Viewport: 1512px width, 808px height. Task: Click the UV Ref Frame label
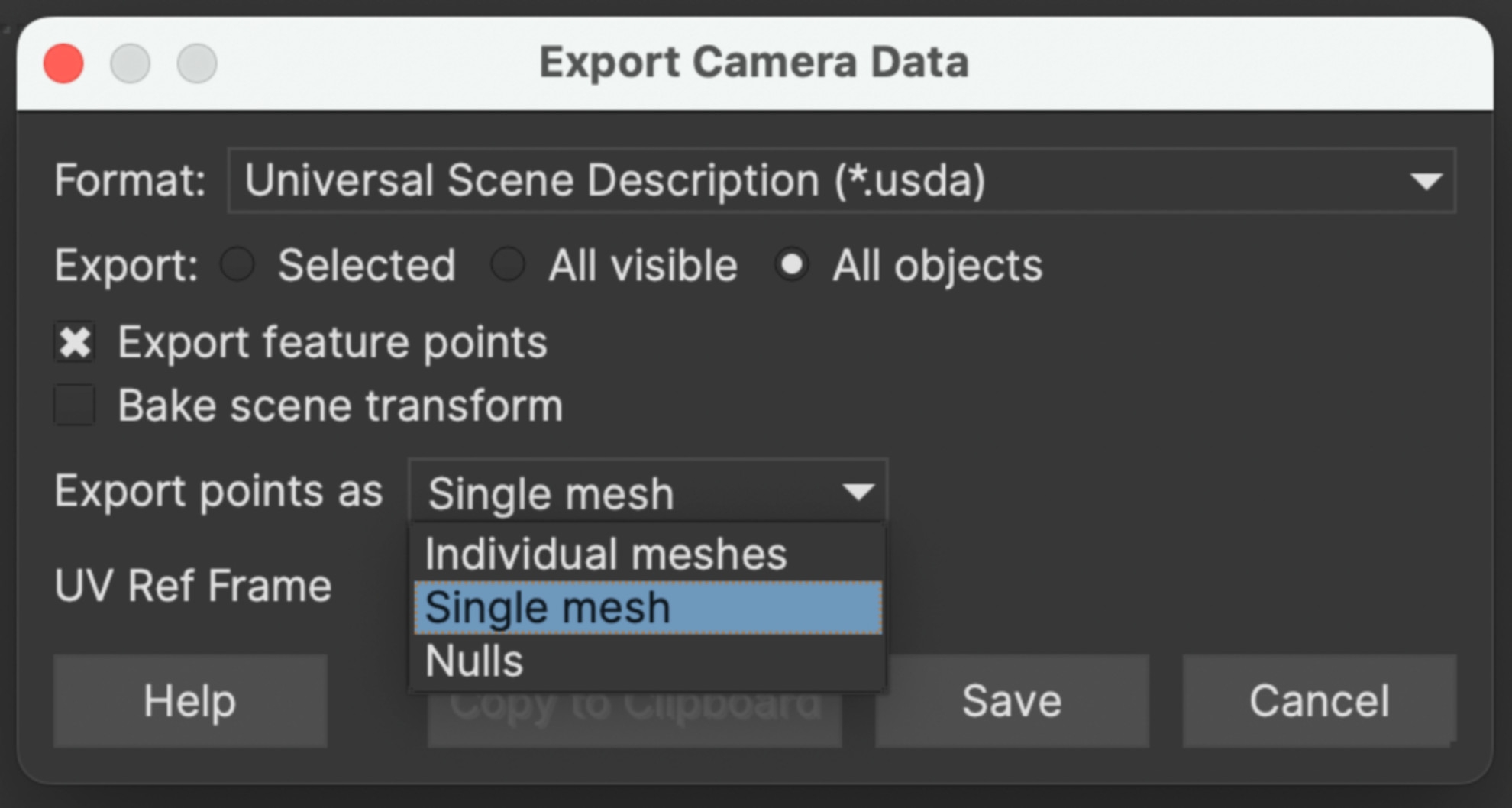click(x=192, y=585)
